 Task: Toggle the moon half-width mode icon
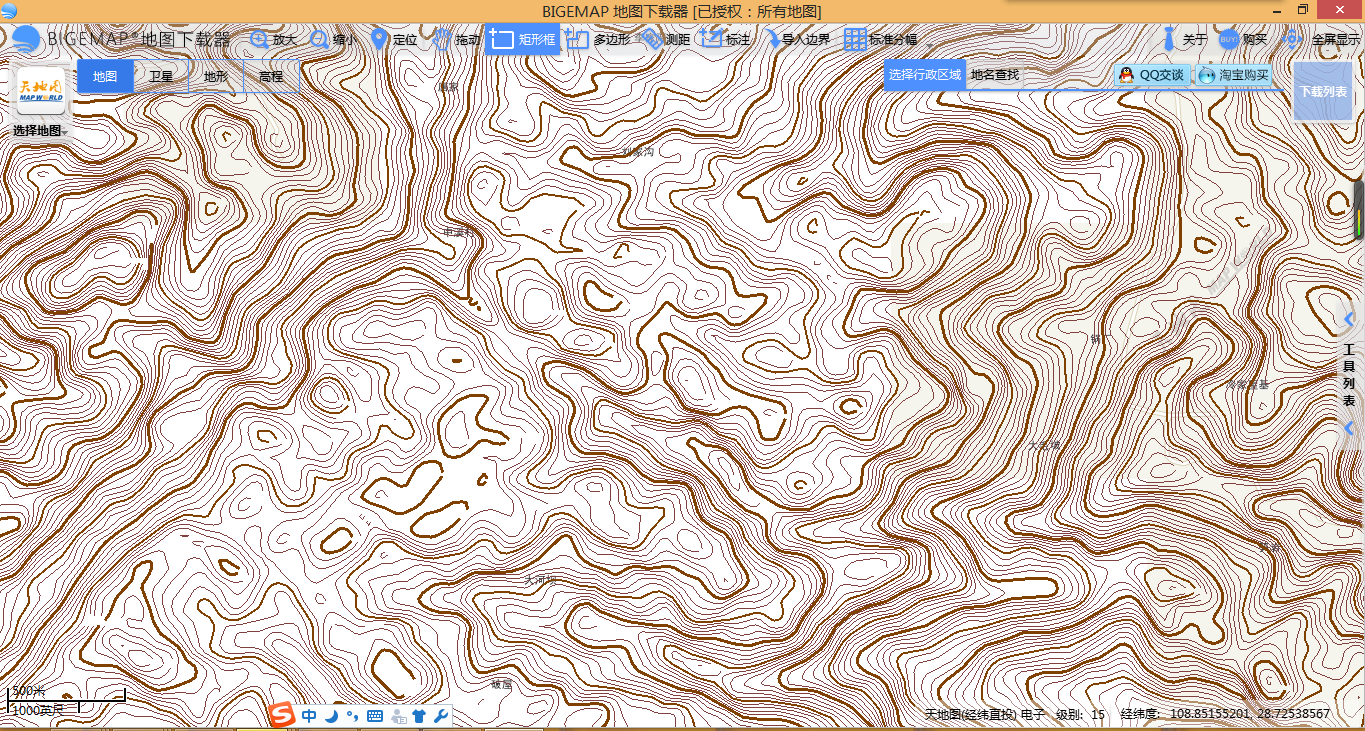click(x=331, y=716)
